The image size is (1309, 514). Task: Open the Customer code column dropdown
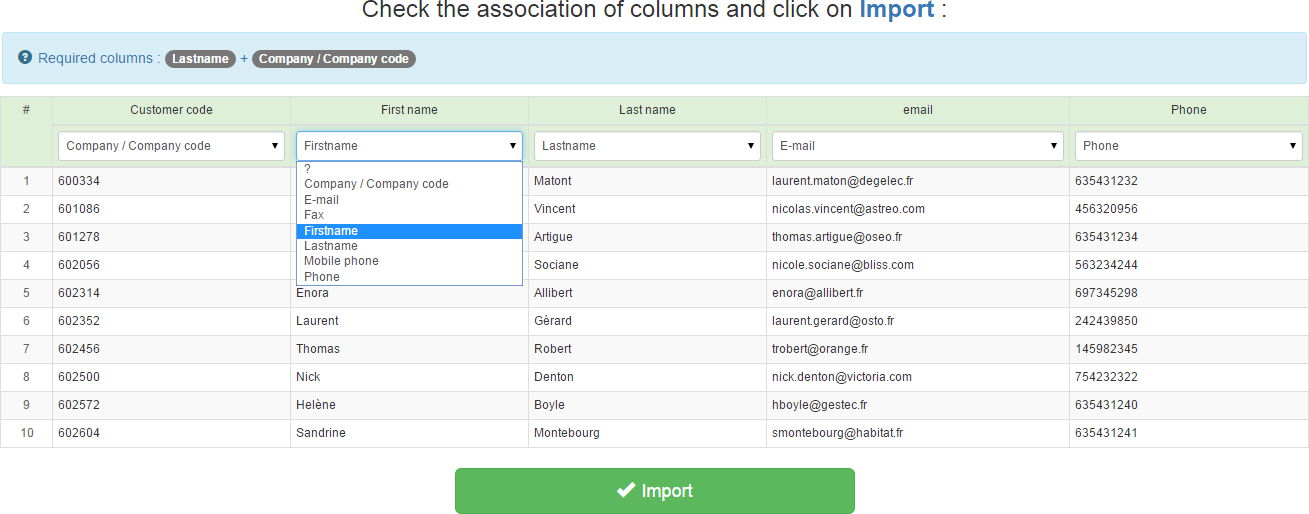[171, 146]
